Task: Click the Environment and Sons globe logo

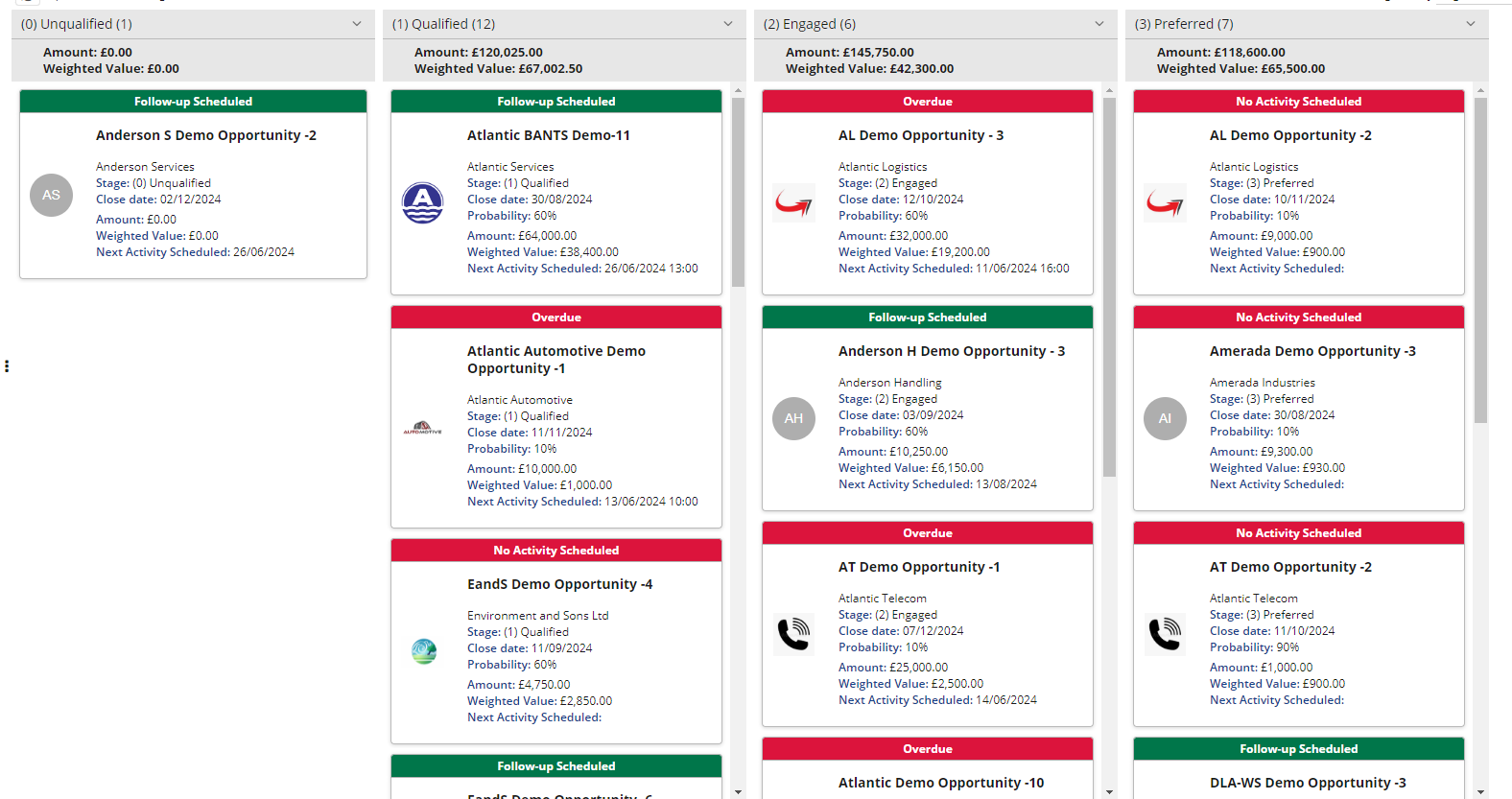Action: click(423, 651)
